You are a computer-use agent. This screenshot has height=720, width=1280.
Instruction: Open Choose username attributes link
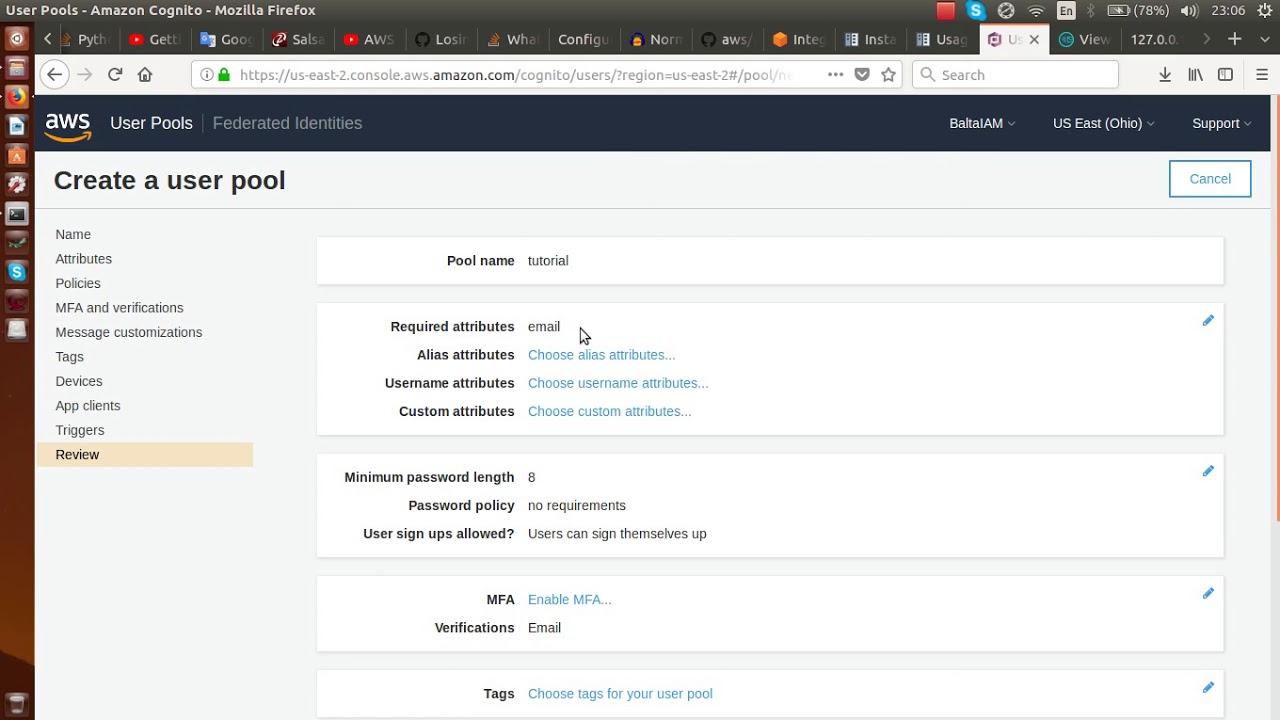click(618, 383)
